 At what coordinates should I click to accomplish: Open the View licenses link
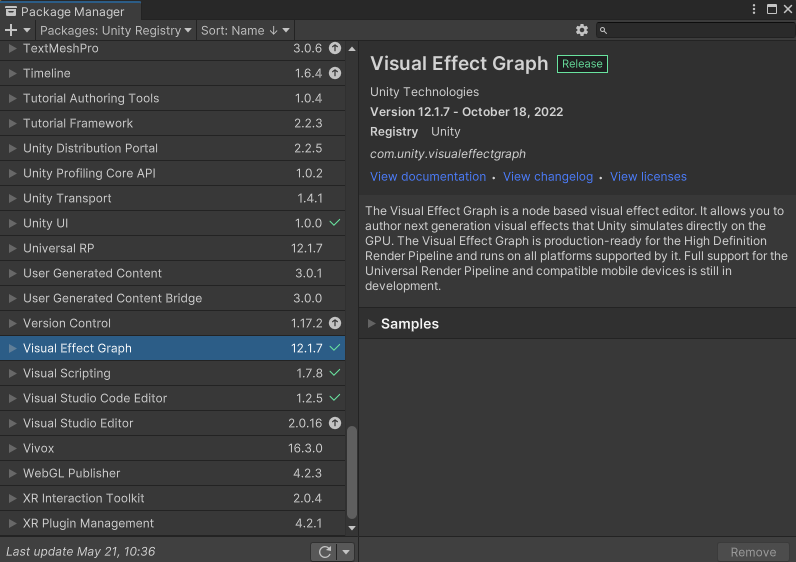pyautogui.click(x=648, y=177)
